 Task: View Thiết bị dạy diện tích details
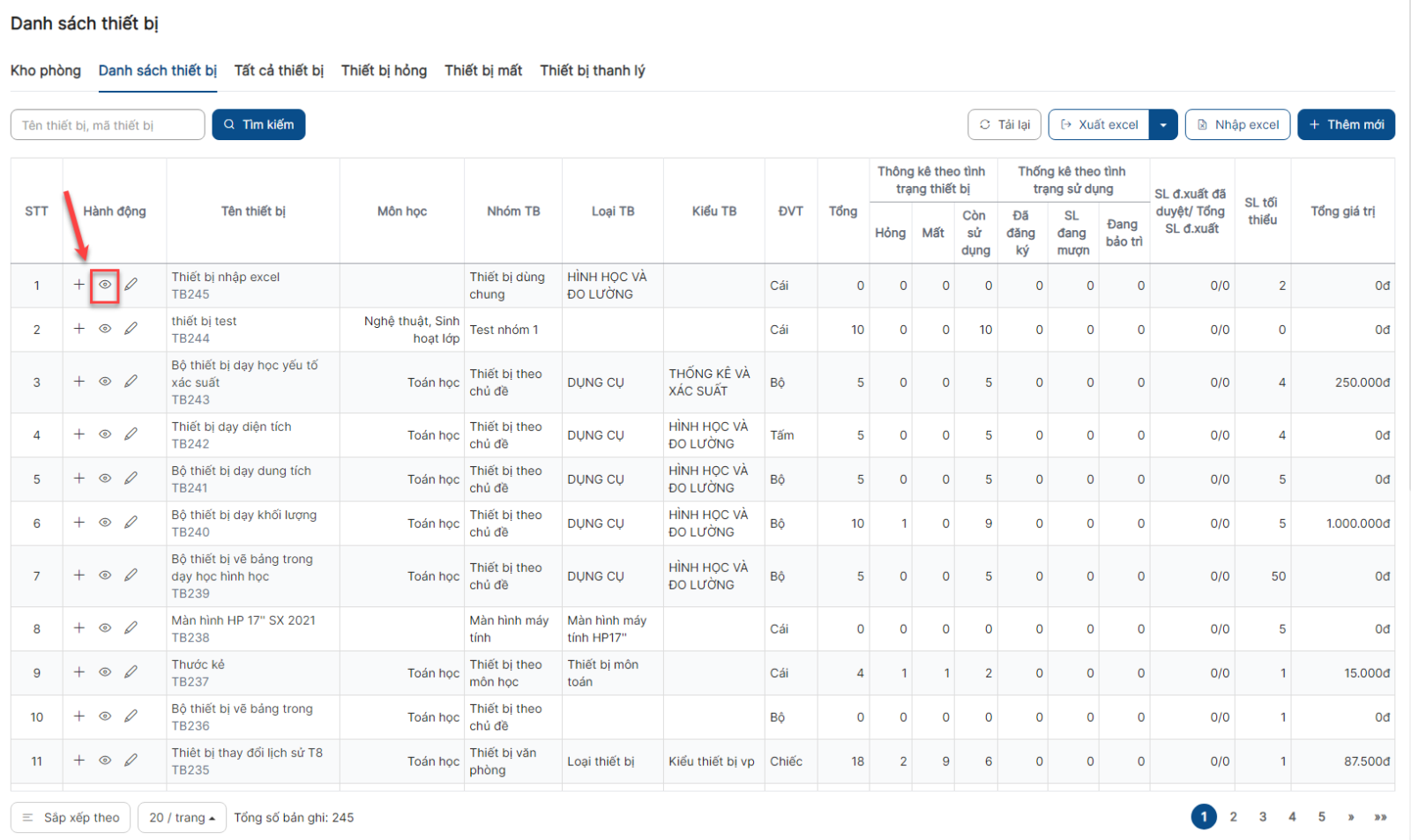[x=105, y=435]
